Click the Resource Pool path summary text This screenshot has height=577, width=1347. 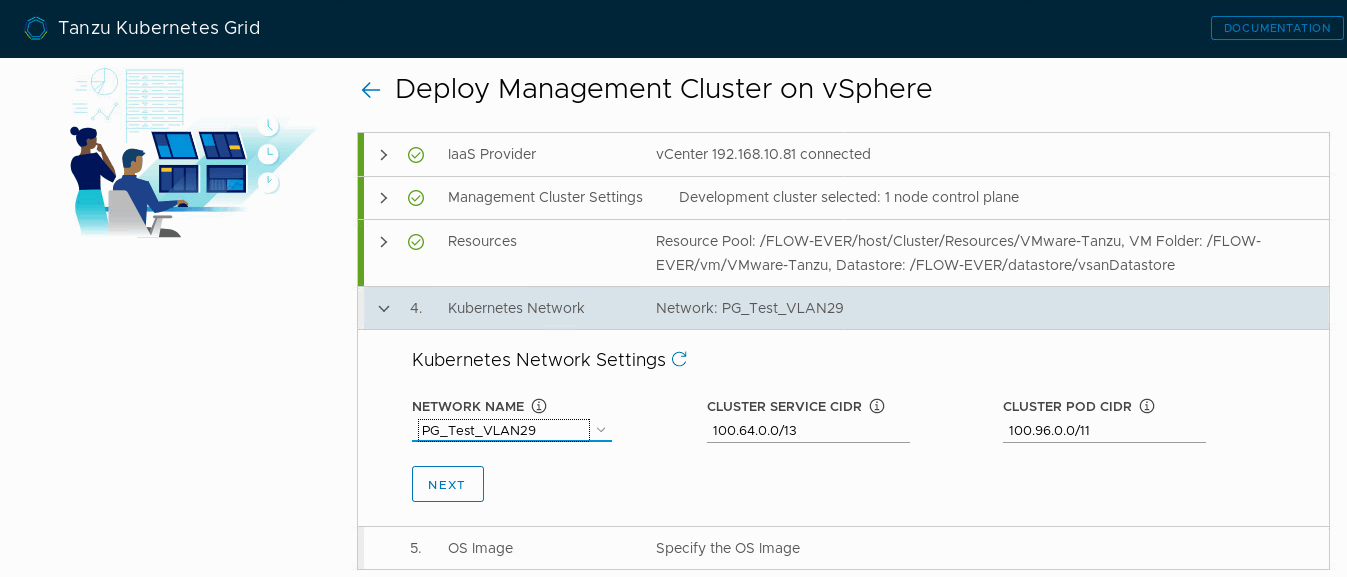(x=958, y=253)
